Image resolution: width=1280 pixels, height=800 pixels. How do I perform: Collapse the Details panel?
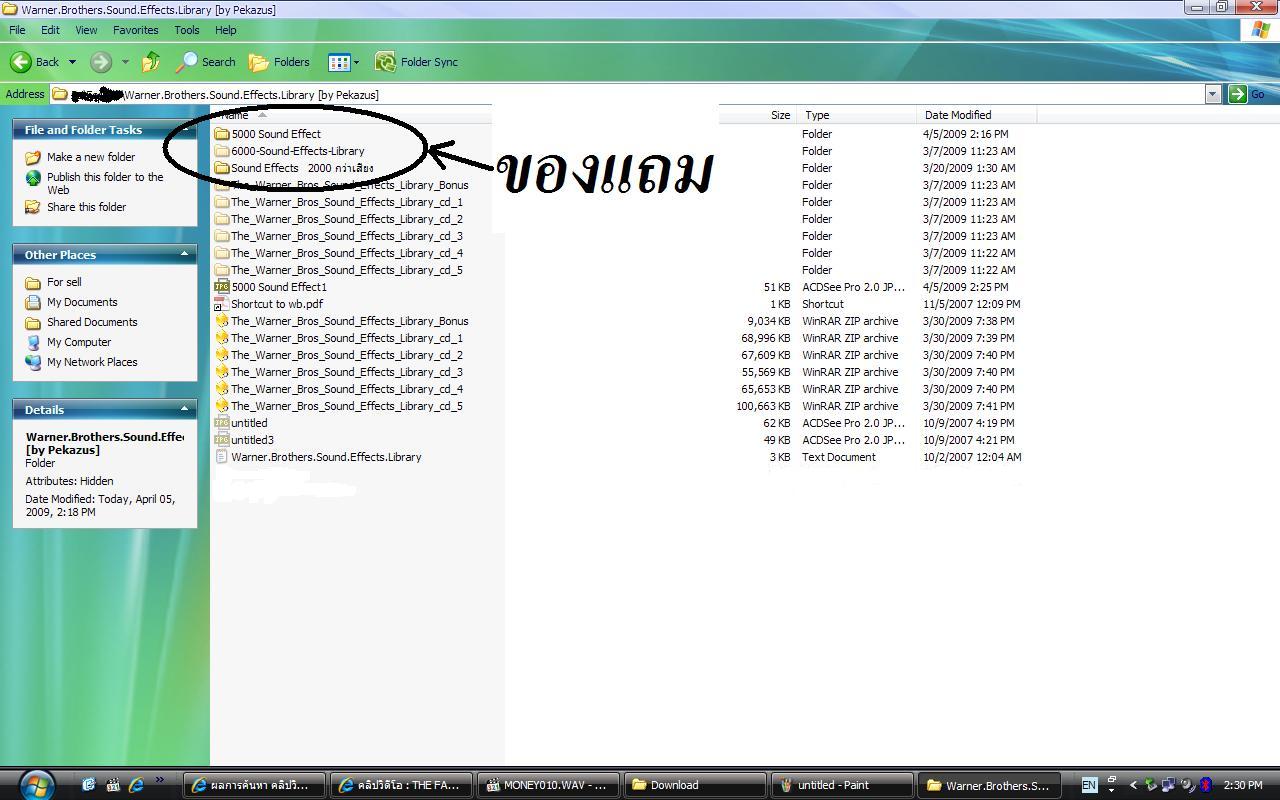pyautogui.click(x=184, y=409)
